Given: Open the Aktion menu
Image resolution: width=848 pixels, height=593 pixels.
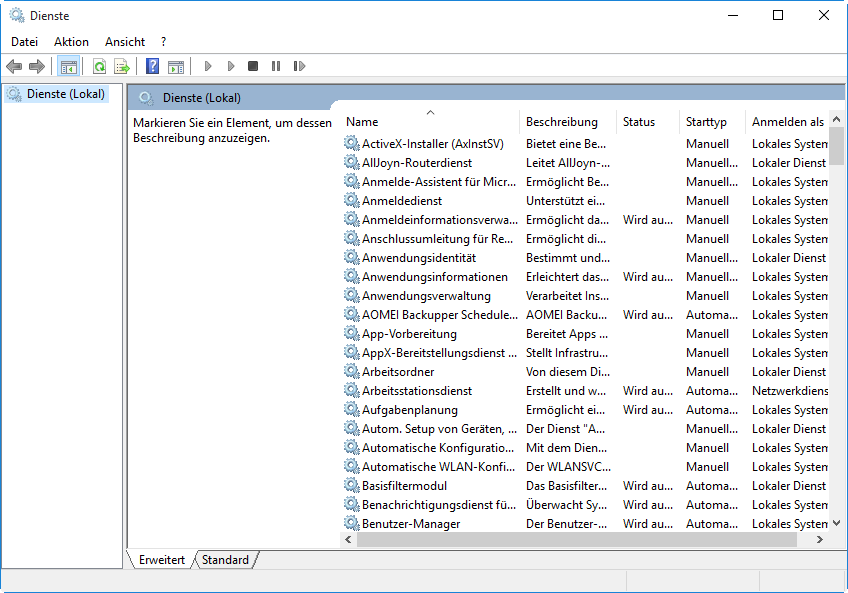Looking at the screenshot, I should pos(71,42).
